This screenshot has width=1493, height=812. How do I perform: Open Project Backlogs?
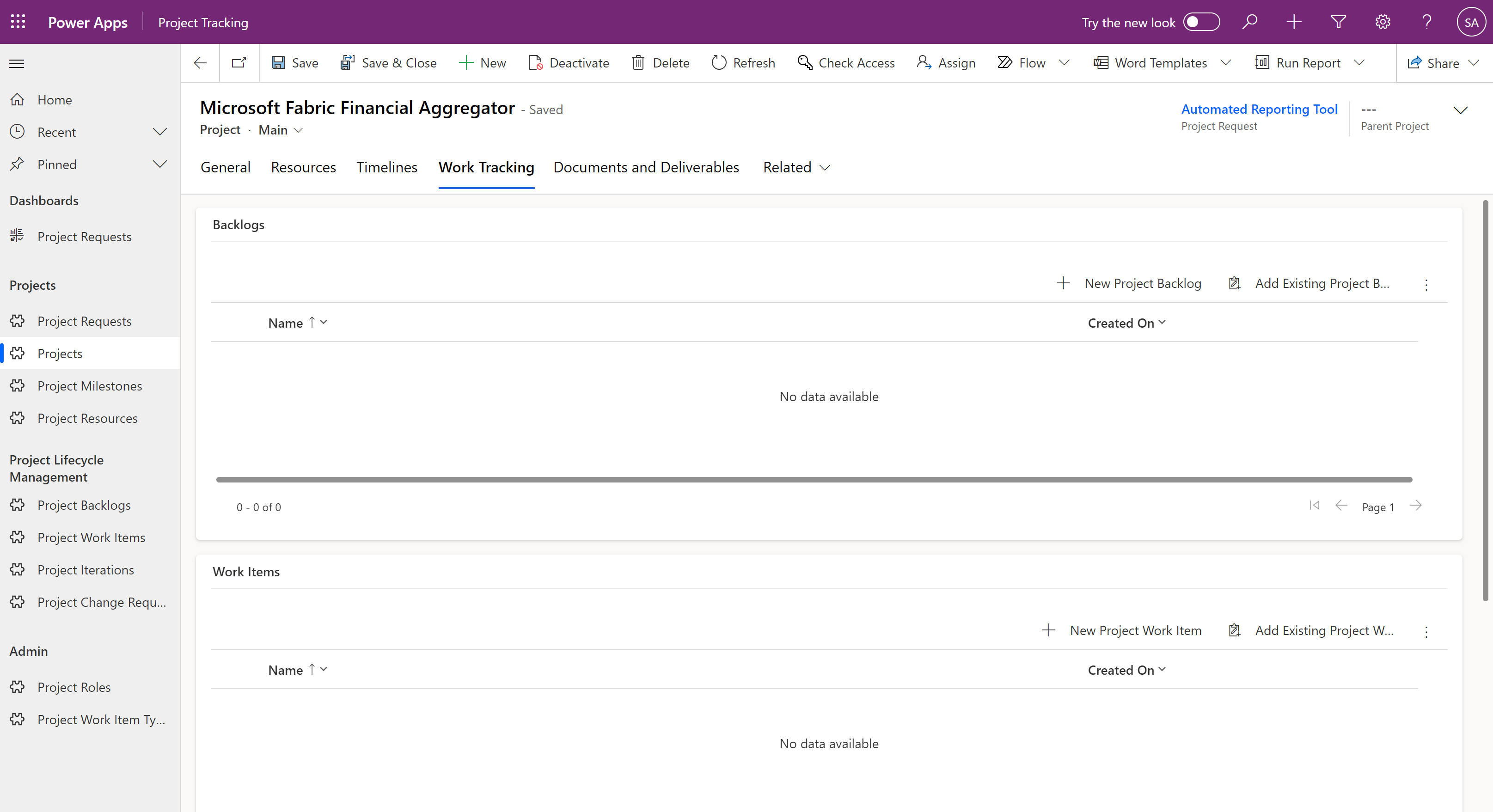pos(91,506)
